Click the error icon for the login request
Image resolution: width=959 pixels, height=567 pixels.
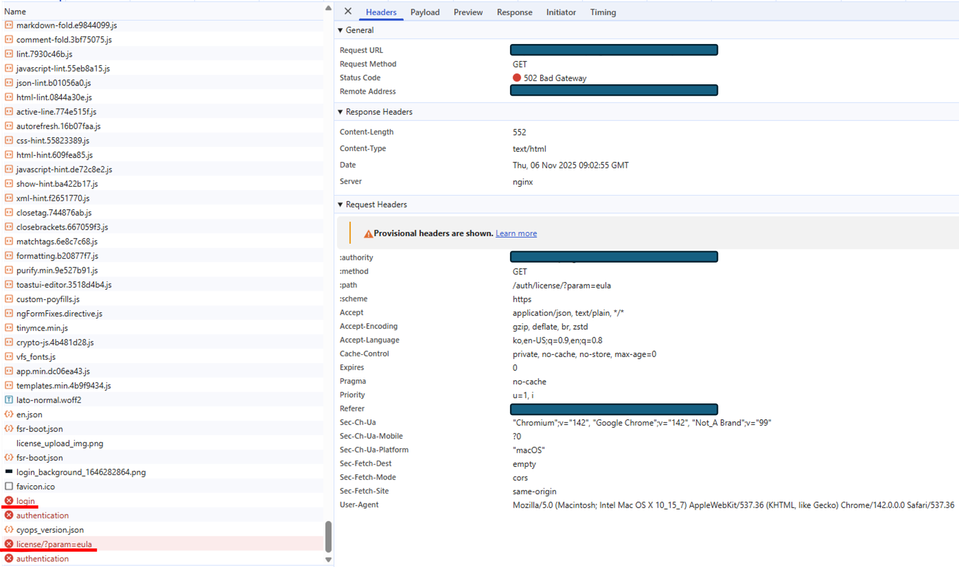[x=9, y=501]
